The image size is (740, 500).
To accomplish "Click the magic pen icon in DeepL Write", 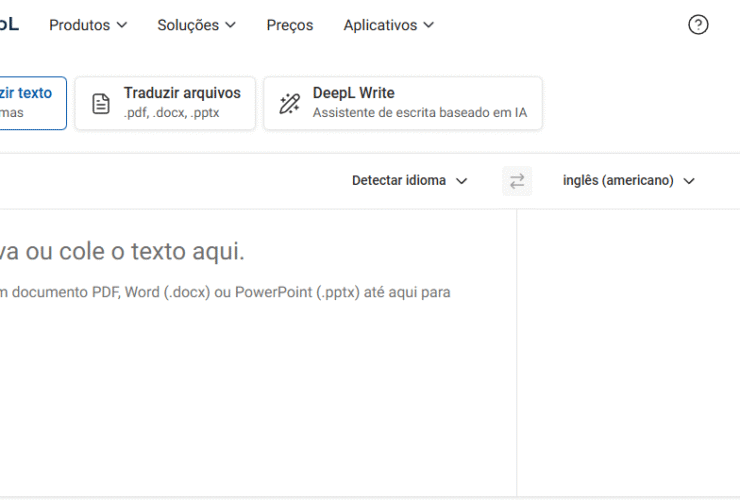I will 289,103.
